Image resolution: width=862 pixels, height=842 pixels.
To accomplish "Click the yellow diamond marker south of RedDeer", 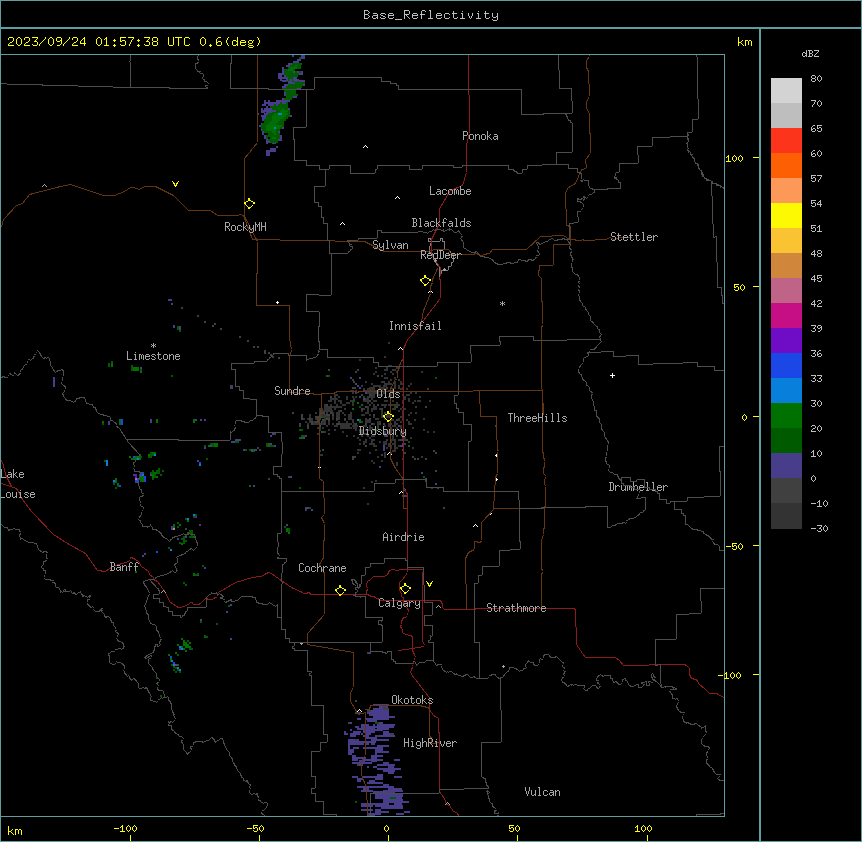I will [426, 281].
